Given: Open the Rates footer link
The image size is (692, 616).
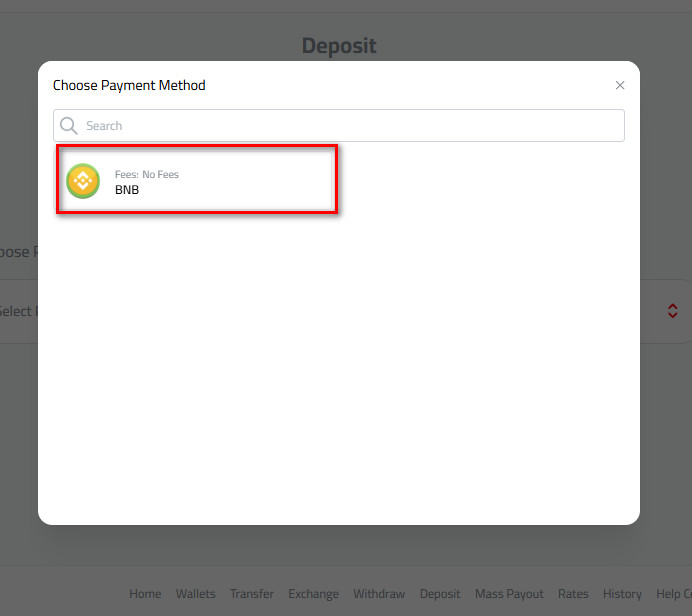Looking at the screenshot, I should coord(573,594).
